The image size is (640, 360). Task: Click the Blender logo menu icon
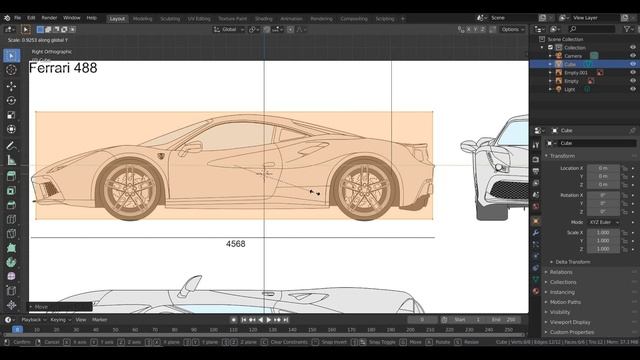pyautogui.click(x=7, y=18)
